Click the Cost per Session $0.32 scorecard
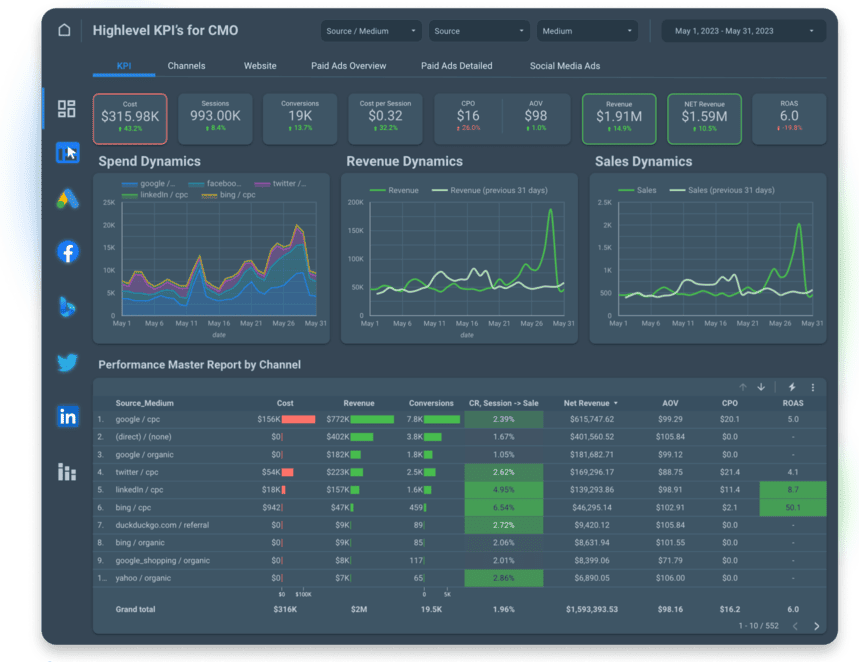Screen dimensions: 859x662 (x=385, y=119)
